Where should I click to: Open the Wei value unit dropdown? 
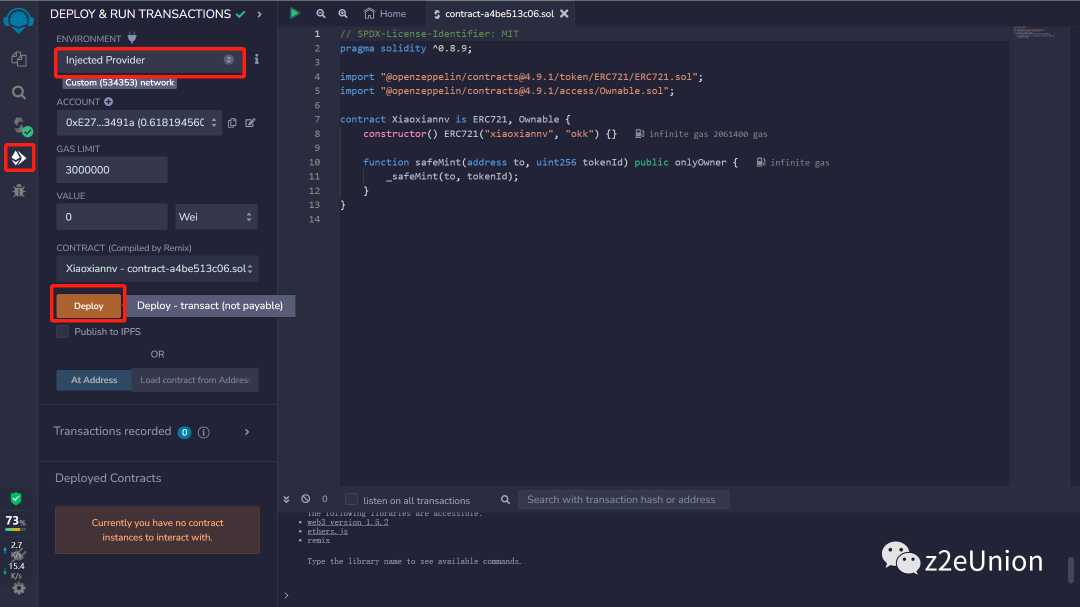(216, 217)
